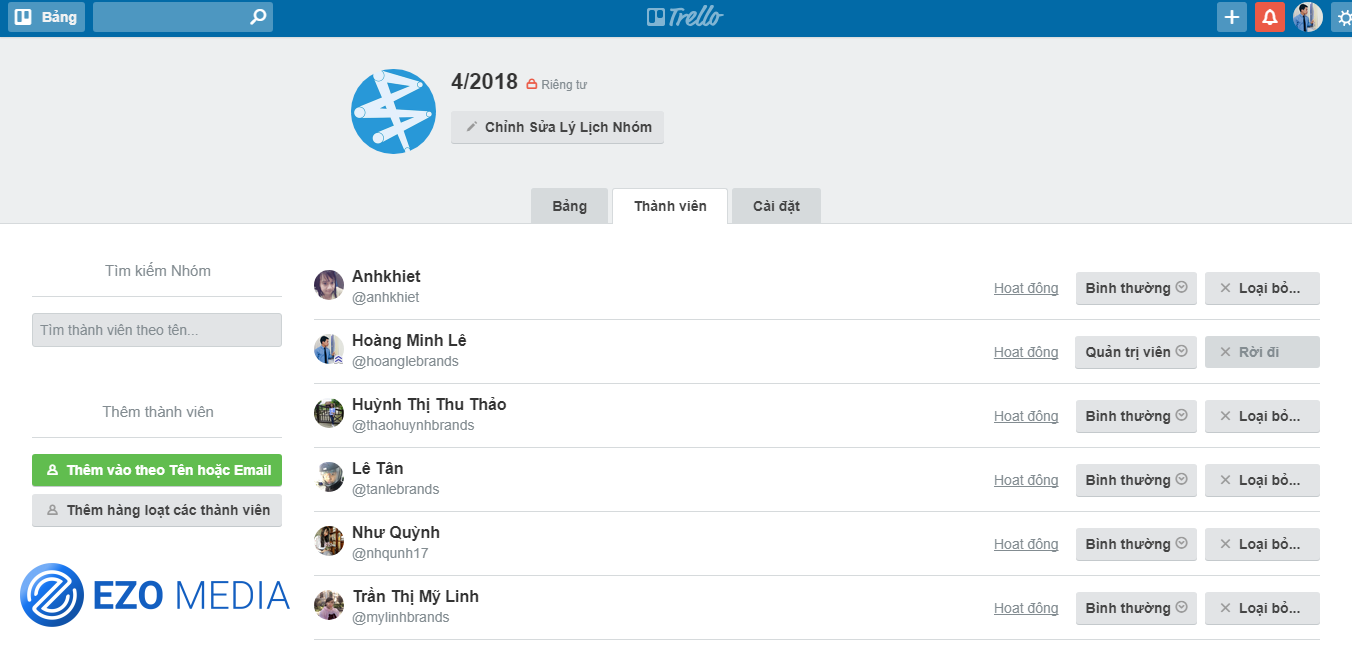Click Anhkhiet's avatar
This screenshot has height=648, width=1352.
329,285
